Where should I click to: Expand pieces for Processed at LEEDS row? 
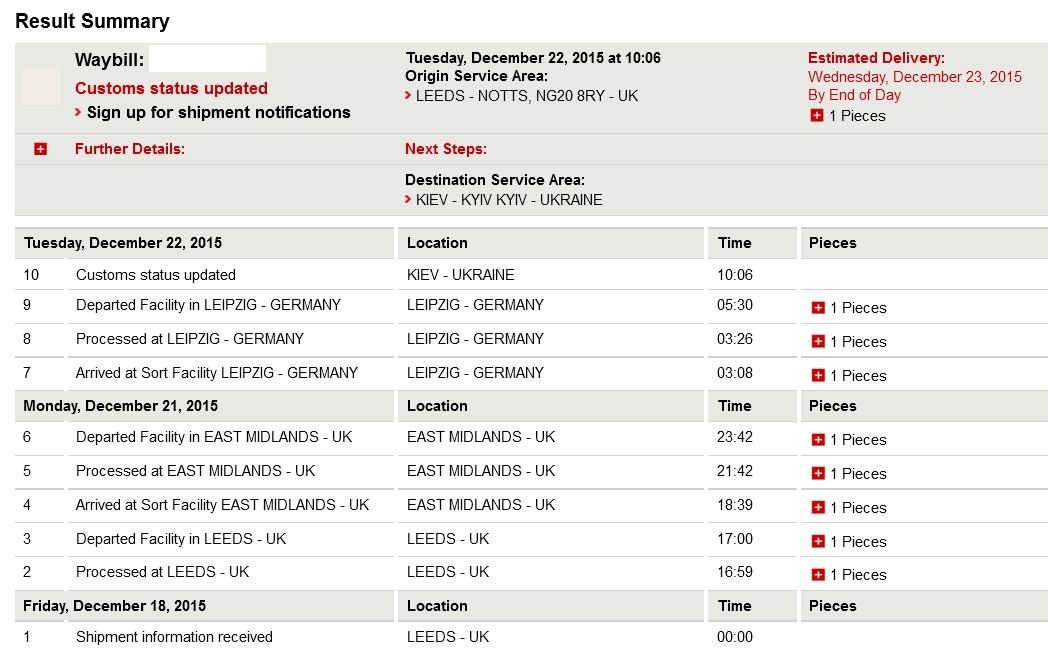point(817,575)
